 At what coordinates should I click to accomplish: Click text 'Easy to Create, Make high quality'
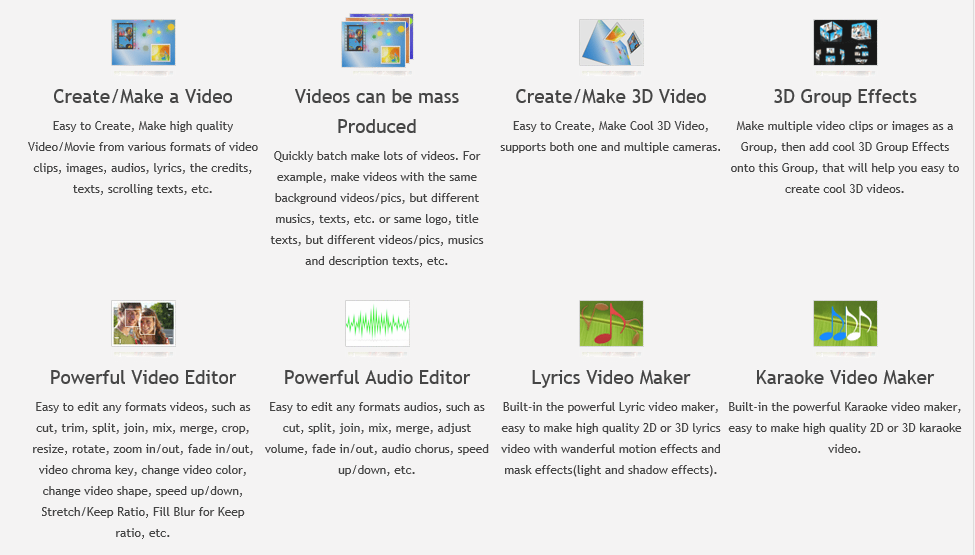point(143,126)
